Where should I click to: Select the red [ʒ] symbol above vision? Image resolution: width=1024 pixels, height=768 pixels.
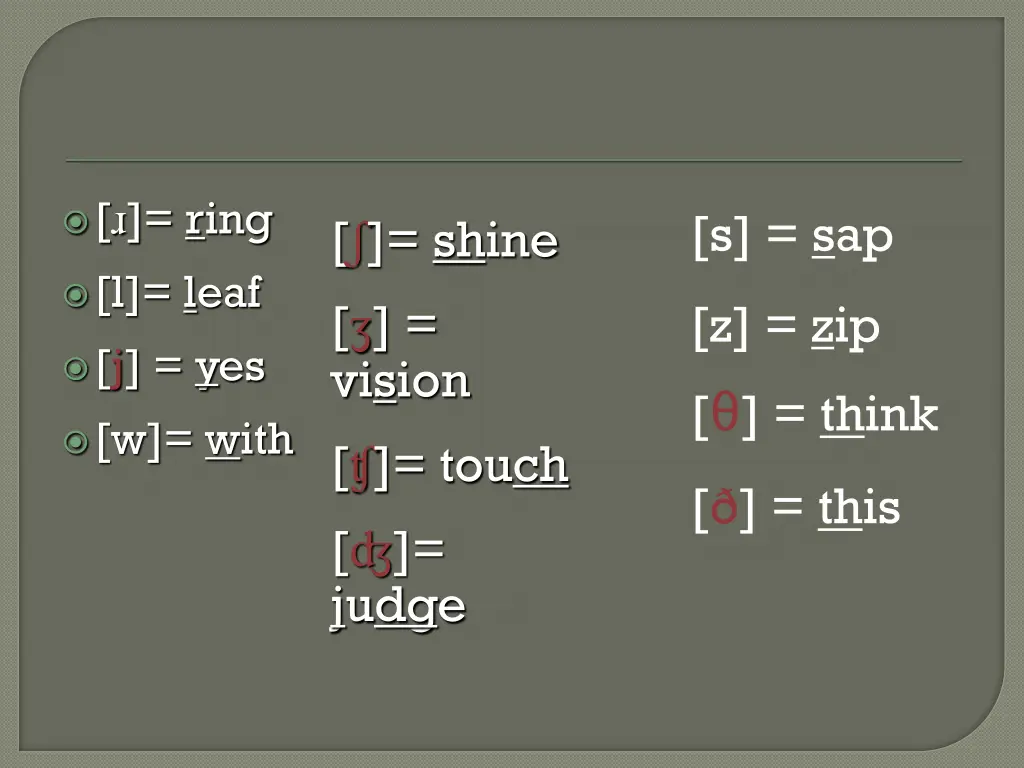(x=361, y=330)
